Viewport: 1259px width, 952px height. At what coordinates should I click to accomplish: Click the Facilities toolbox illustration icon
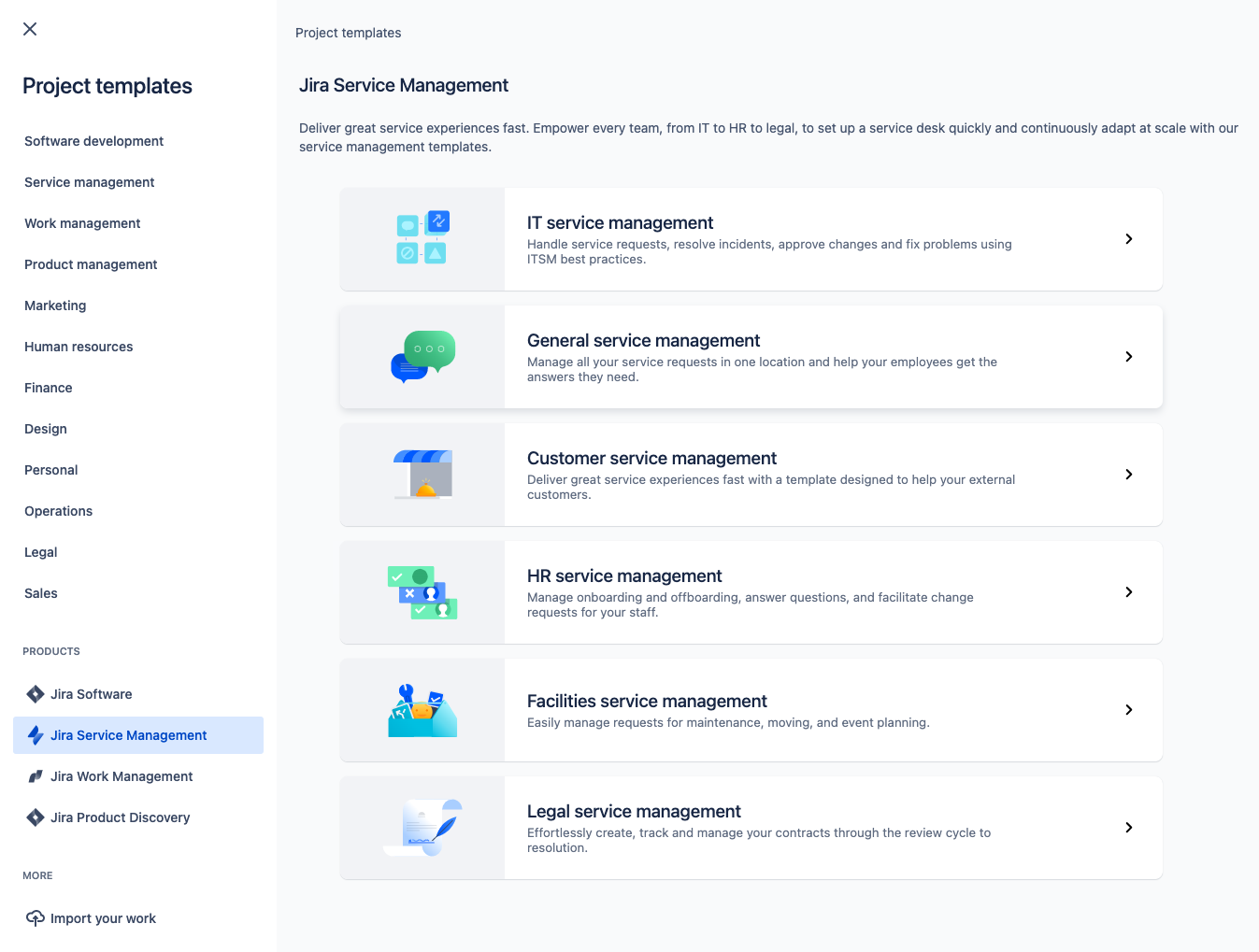[422, 709]
